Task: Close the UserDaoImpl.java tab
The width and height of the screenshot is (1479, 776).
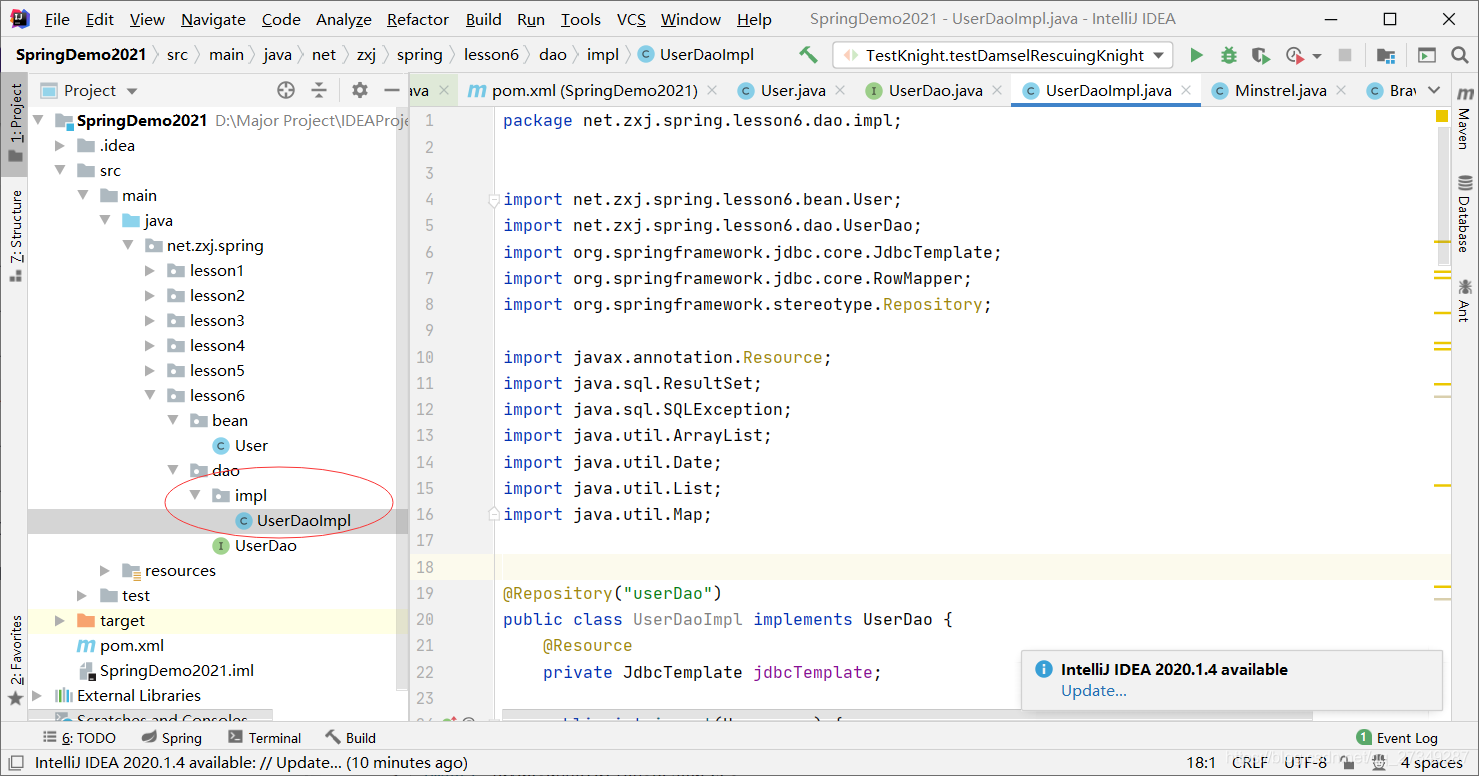Action: [1186, 90]
